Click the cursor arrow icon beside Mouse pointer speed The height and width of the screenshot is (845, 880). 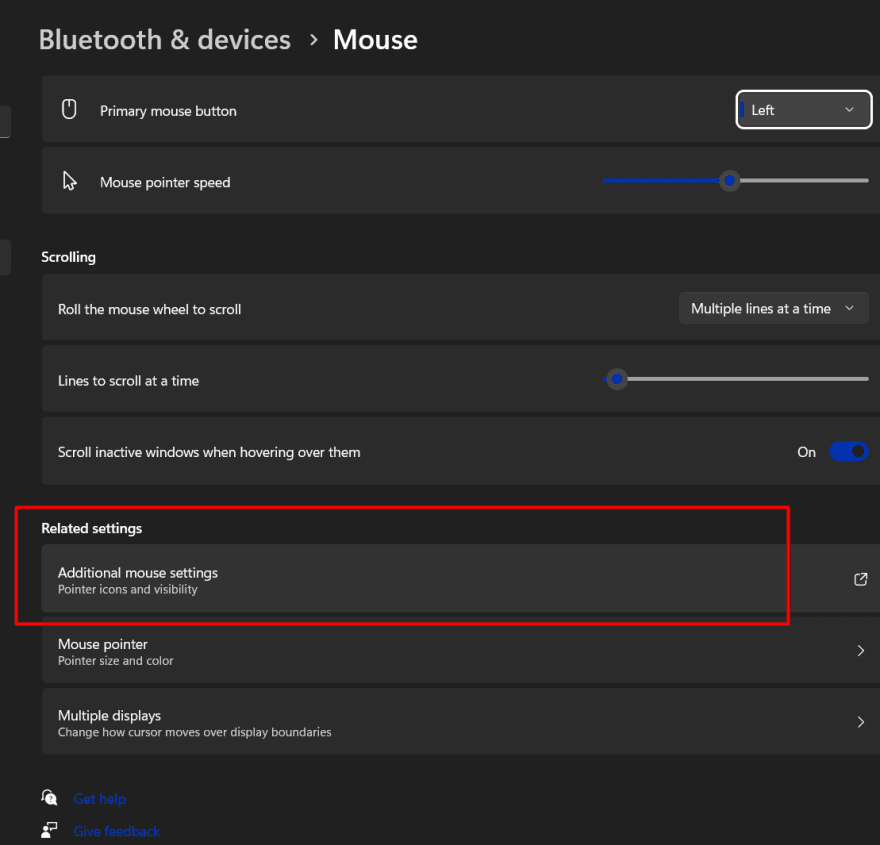70,181
